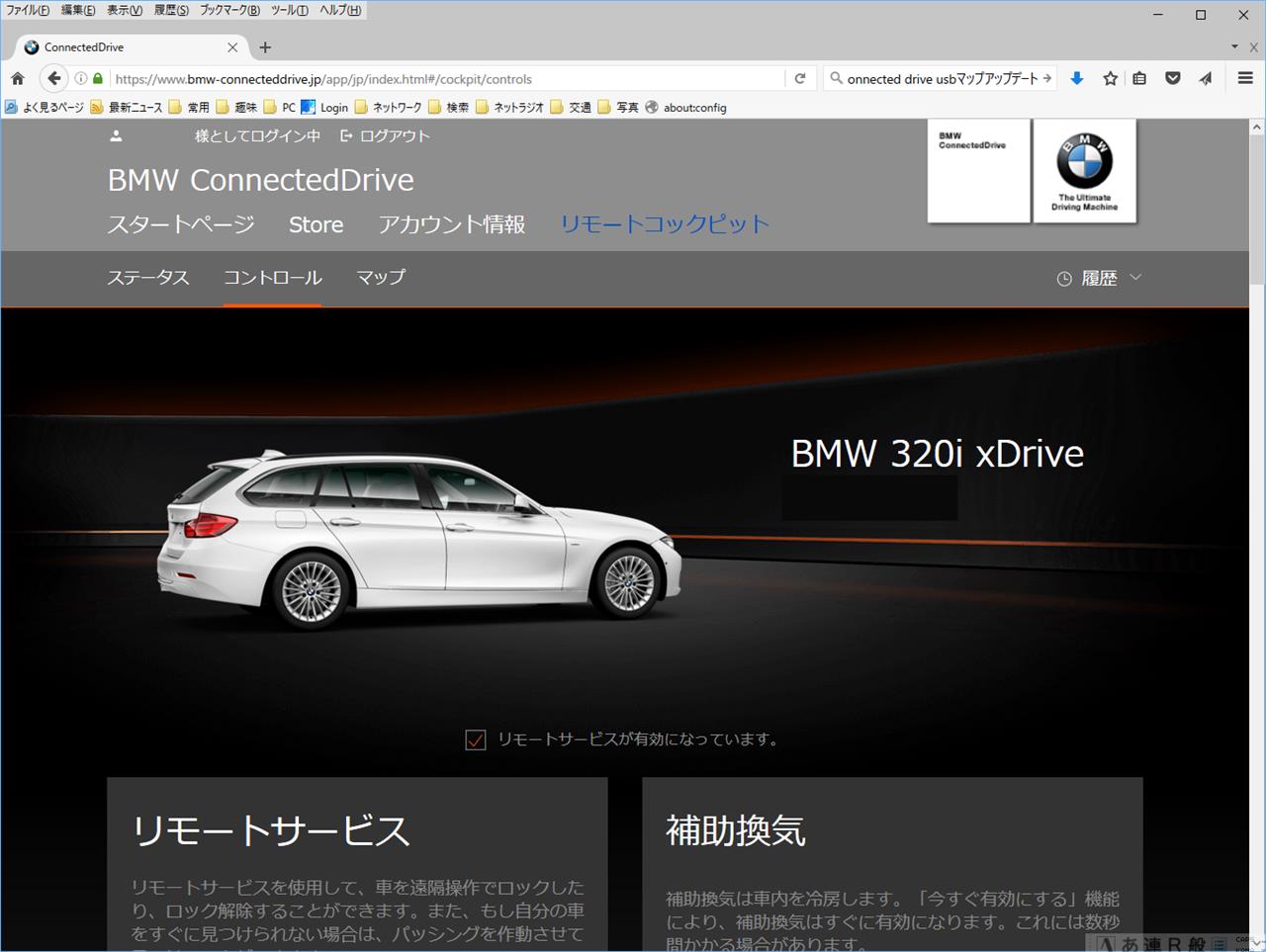Toggle the リモートサービス enabled checkbox
This screenshot has height=952, width=1266.
tap(476, 739)
